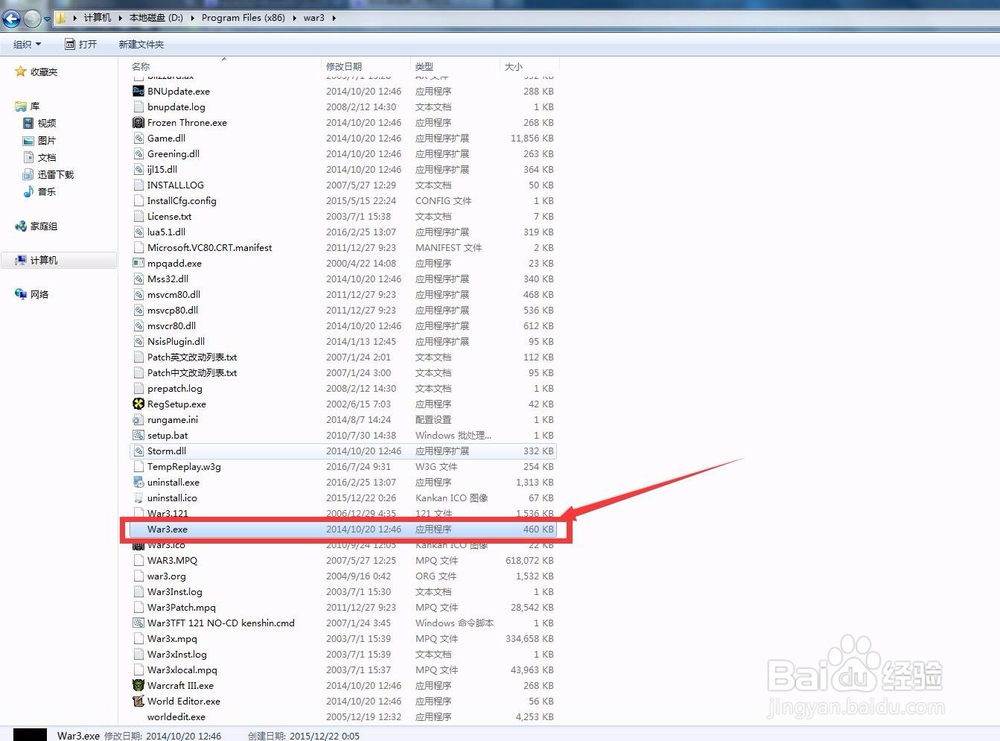
Task: Select the NsisPlugin.dll file icon
Action: (x=138, y=341)
